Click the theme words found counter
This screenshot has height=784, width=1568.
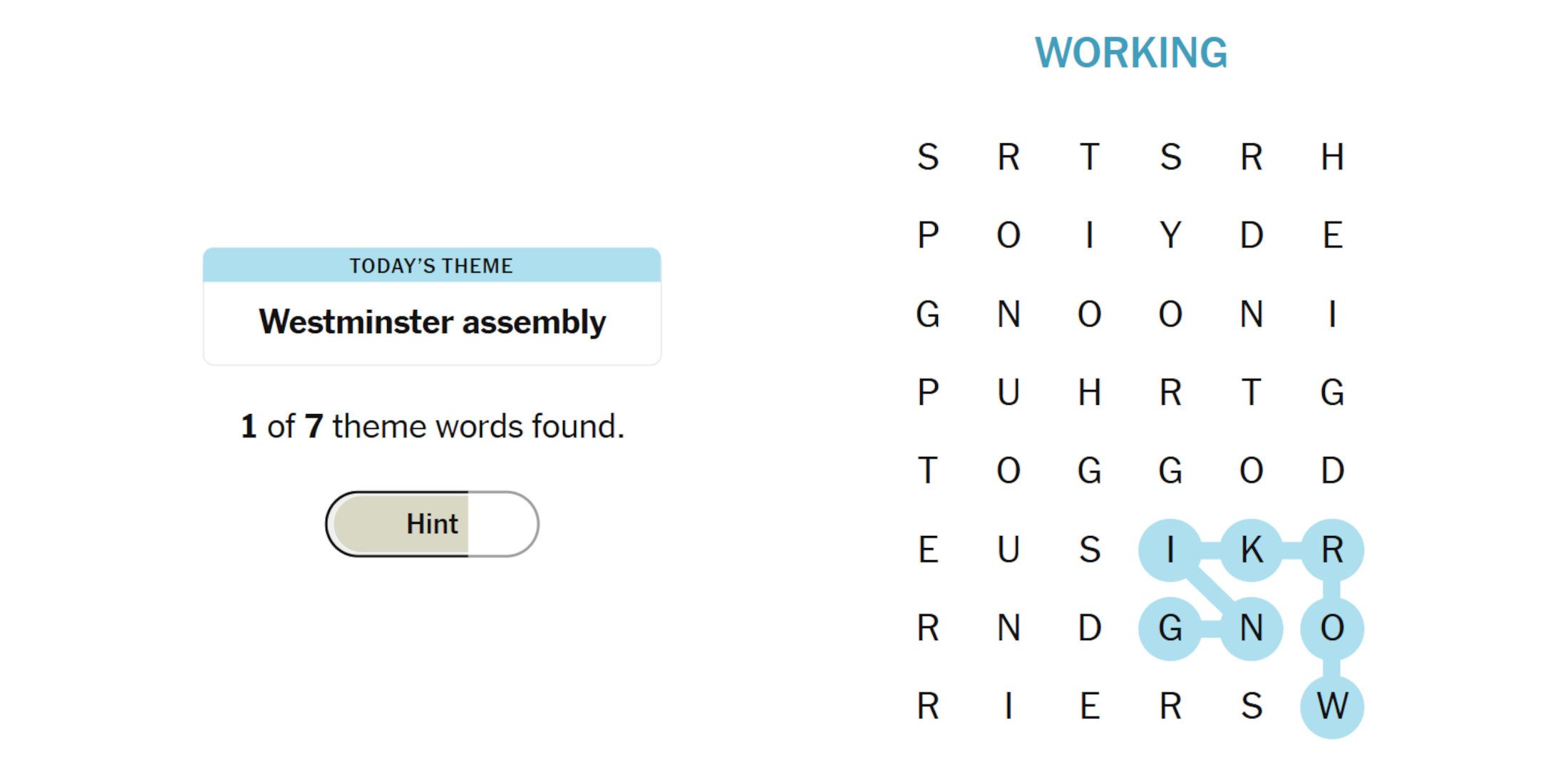pyautogui.click(x=432, y=426)
